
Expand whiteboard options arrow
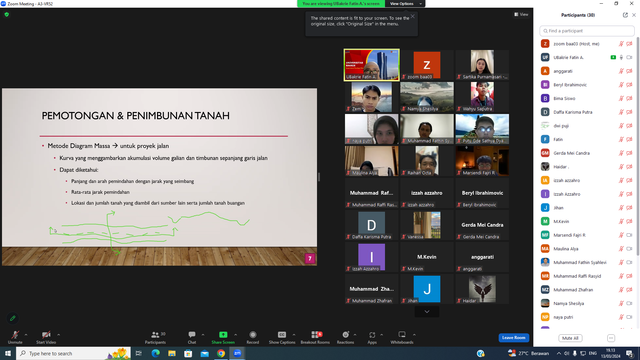(x=414, y=335)
